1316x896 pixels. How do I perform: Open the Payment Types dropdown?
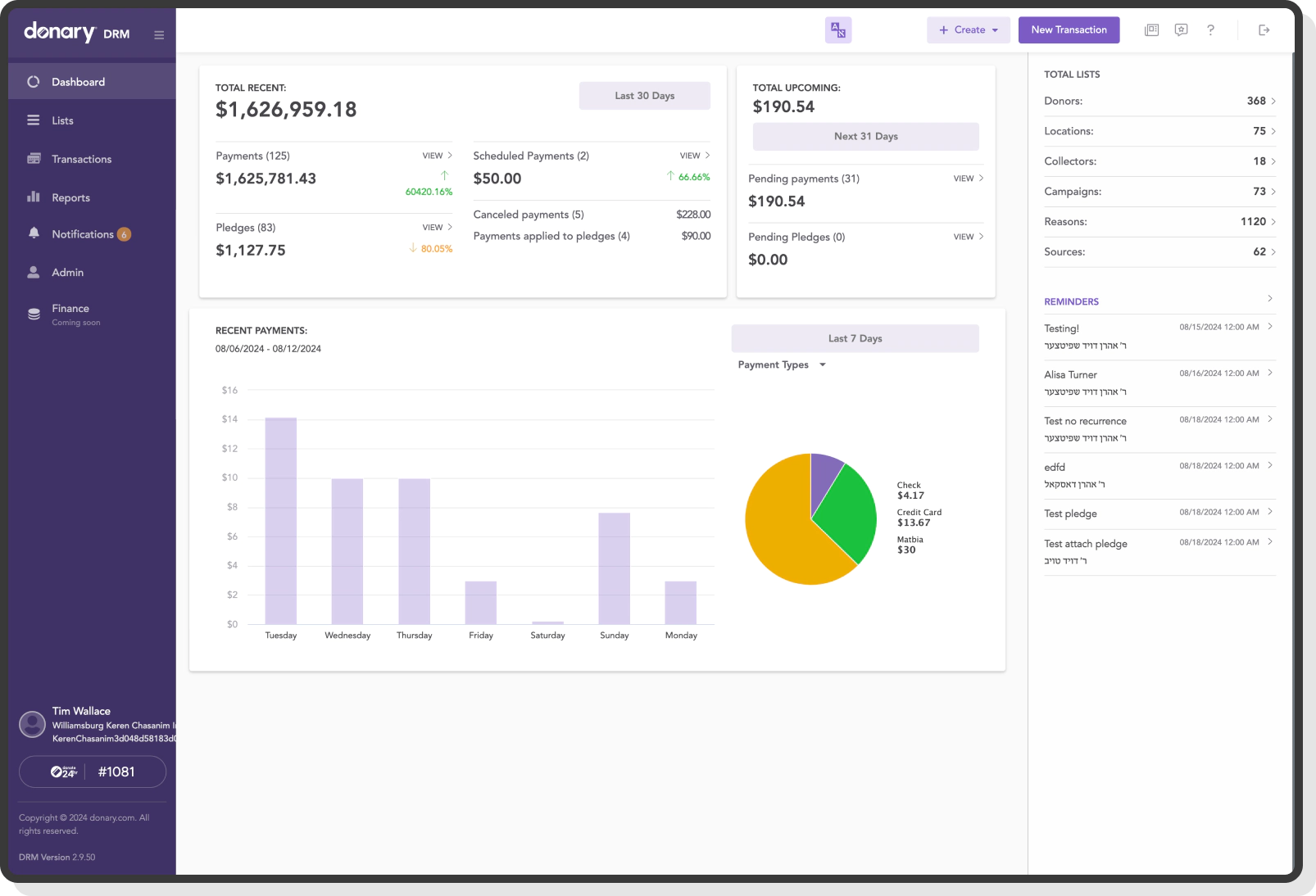[x=779, y=364]
